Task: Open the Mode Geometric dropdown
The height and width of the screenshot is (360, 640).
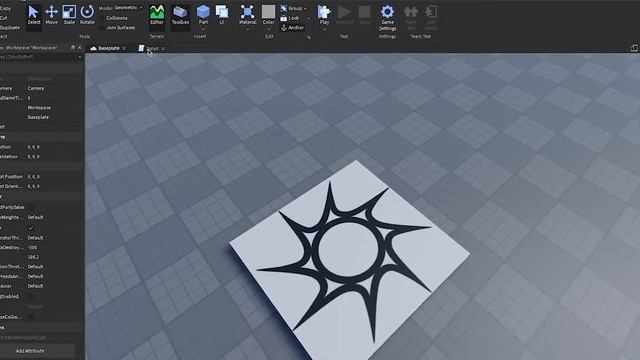Action: [128, 8]
